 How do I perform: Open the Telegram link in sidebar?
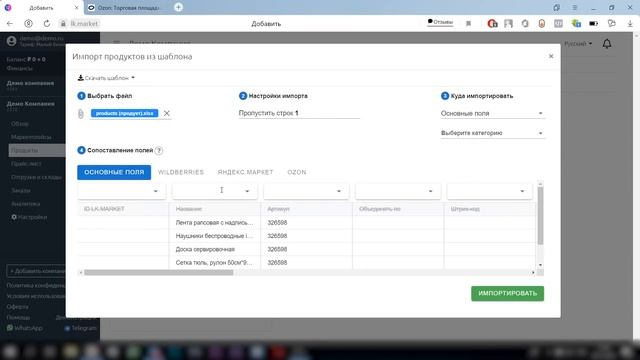click(80, 328)
